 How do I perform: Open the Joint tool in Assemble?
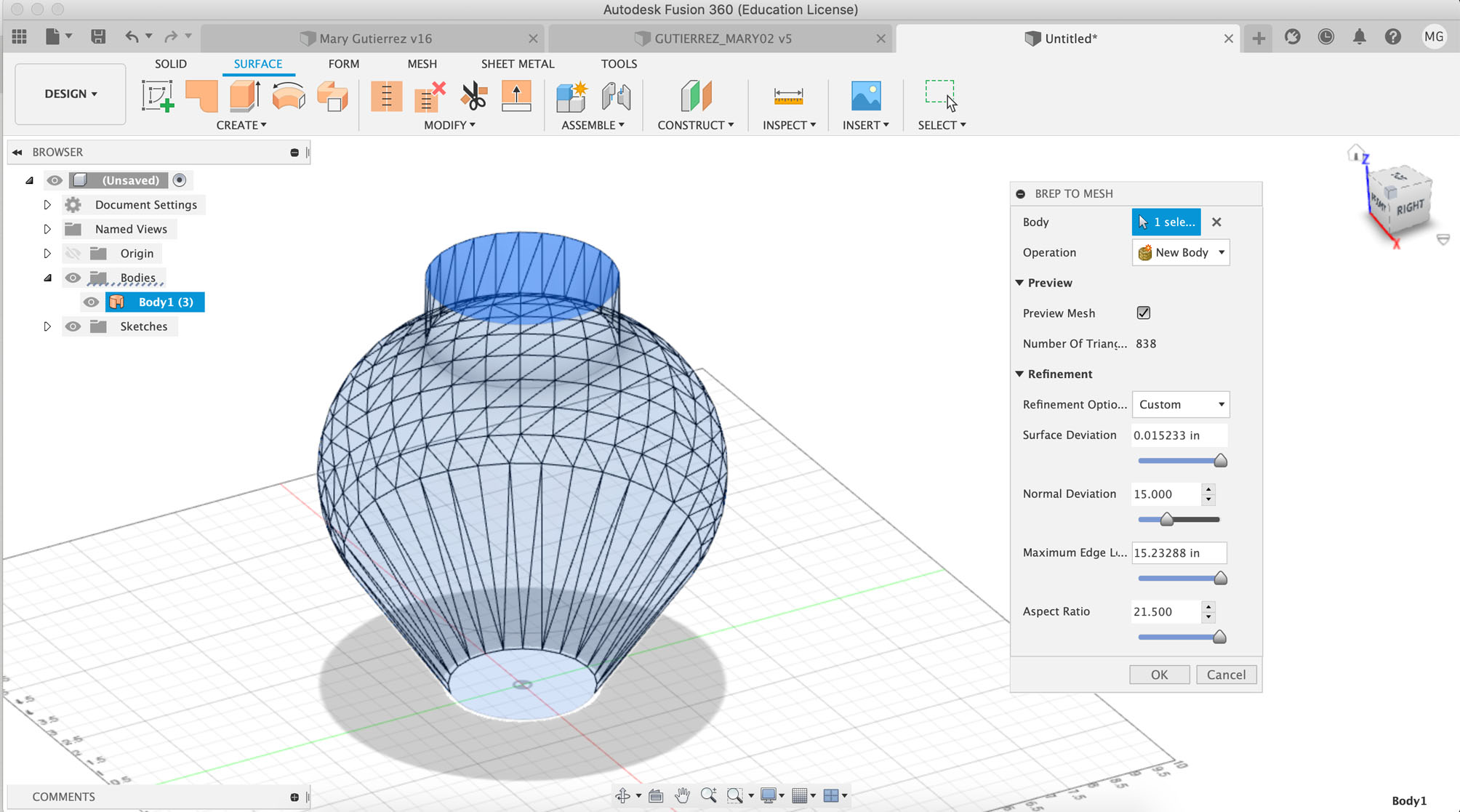(x=616, y=96)
